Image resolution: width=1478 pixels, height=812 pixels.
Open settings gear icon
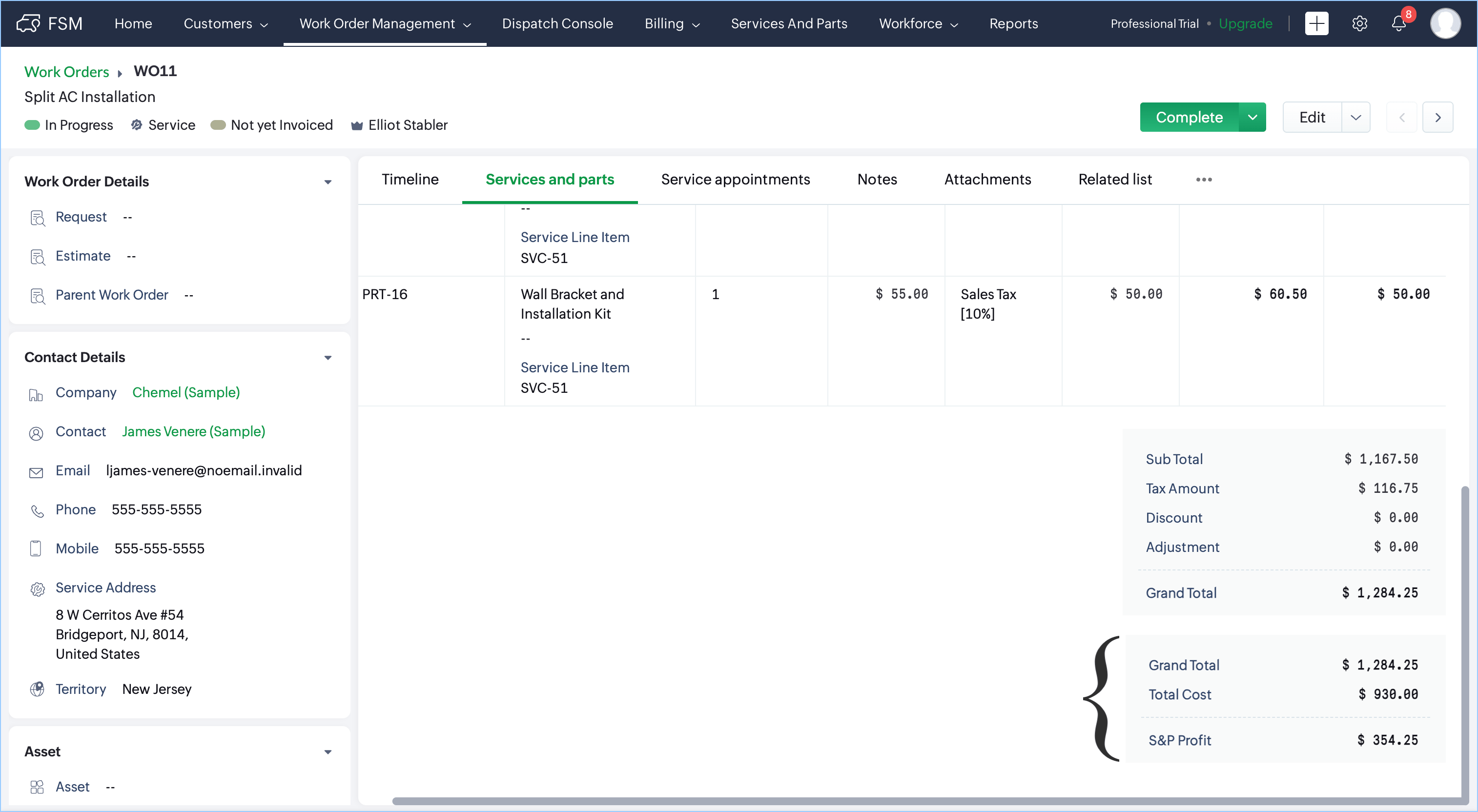[x=1359, y=23]
